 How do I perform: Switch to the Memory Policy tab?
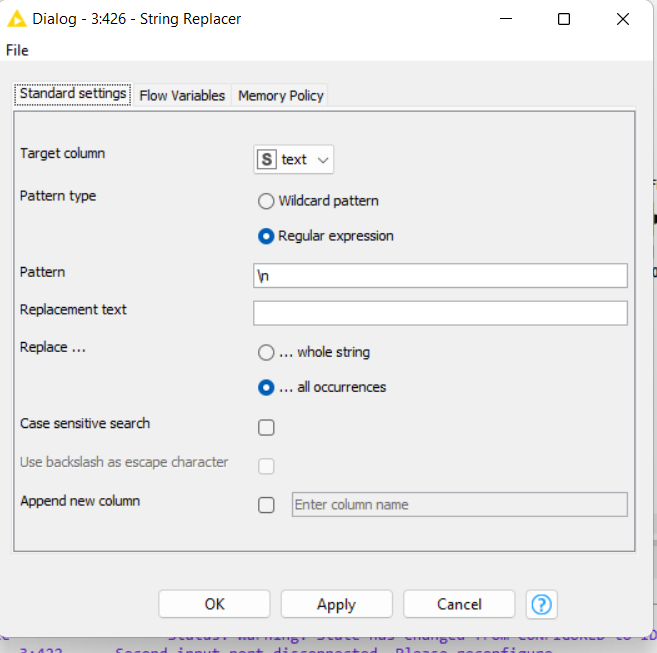[280, 96]
